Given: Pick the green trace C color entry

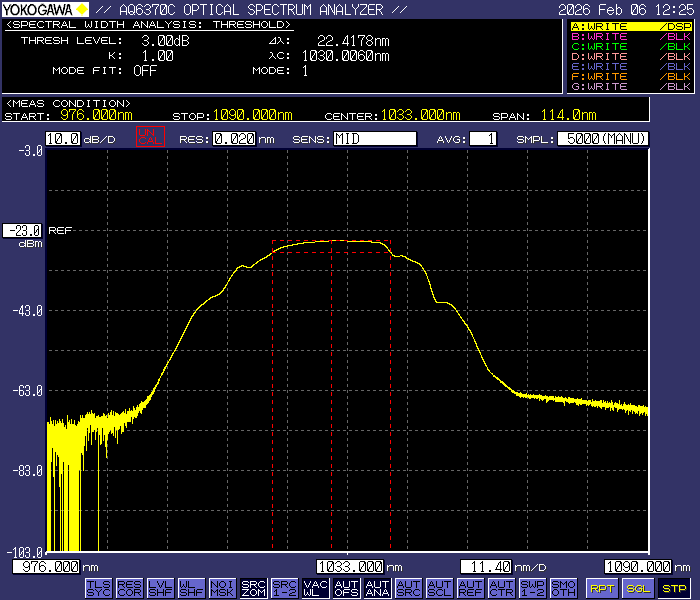Looking at the screenshot, I should coord(630,46).
